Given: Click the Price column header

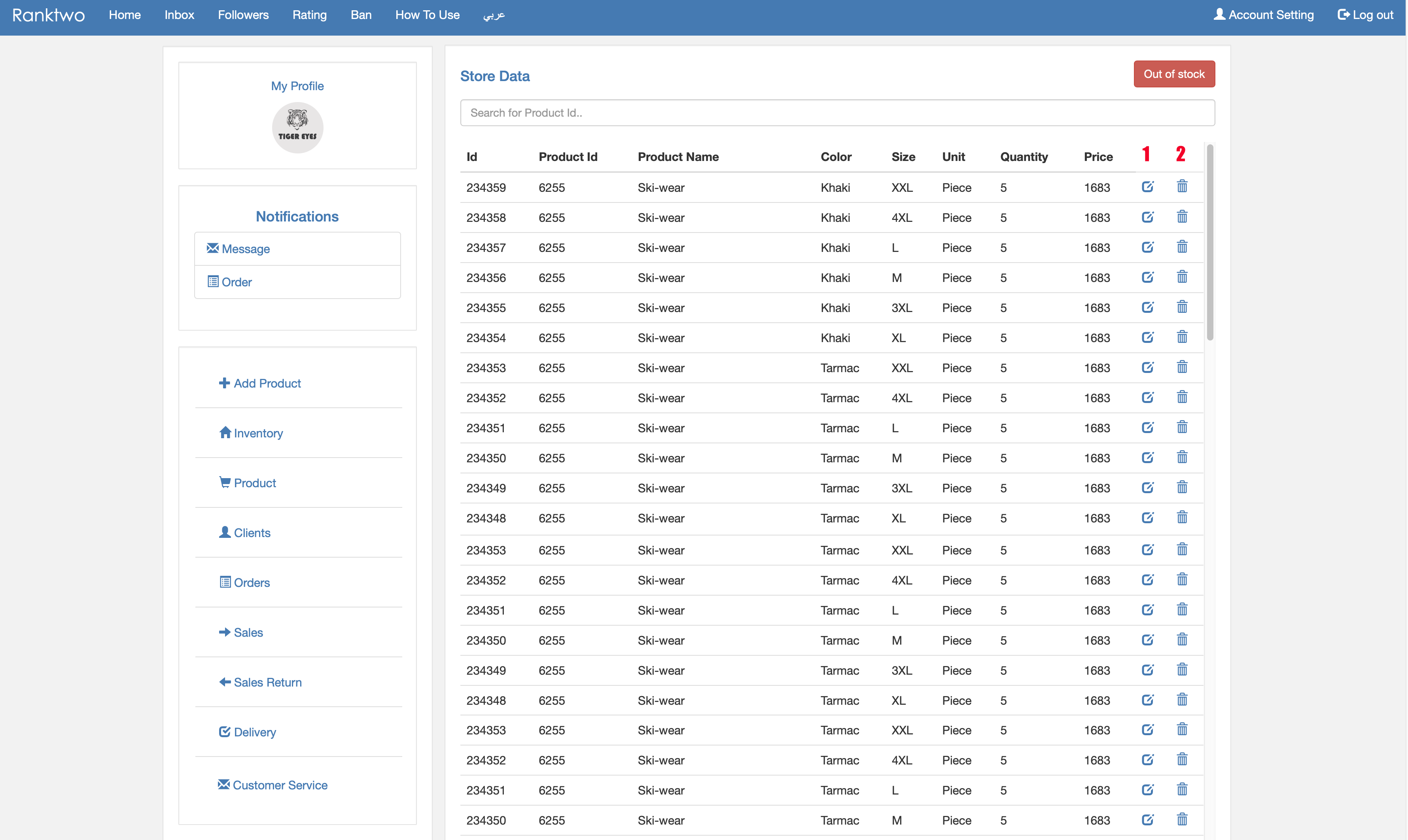Looking at the screenshot, I should [1098, 157].
